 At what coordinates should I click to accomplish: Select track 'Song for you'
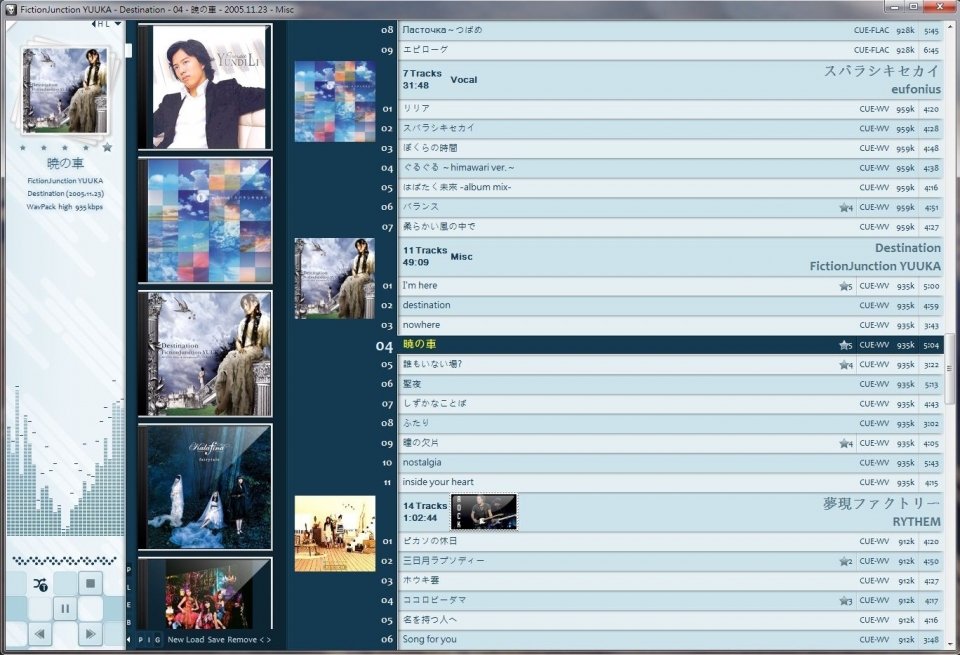670,639
